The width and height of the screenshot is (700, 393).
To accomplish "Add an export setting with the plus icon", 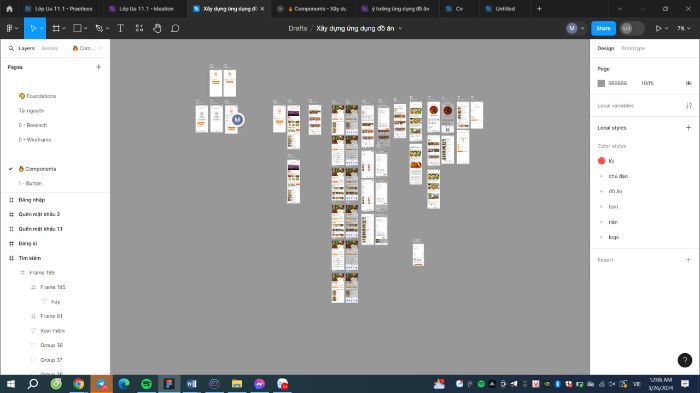I will pyautogui.click(x=688, y=259).
